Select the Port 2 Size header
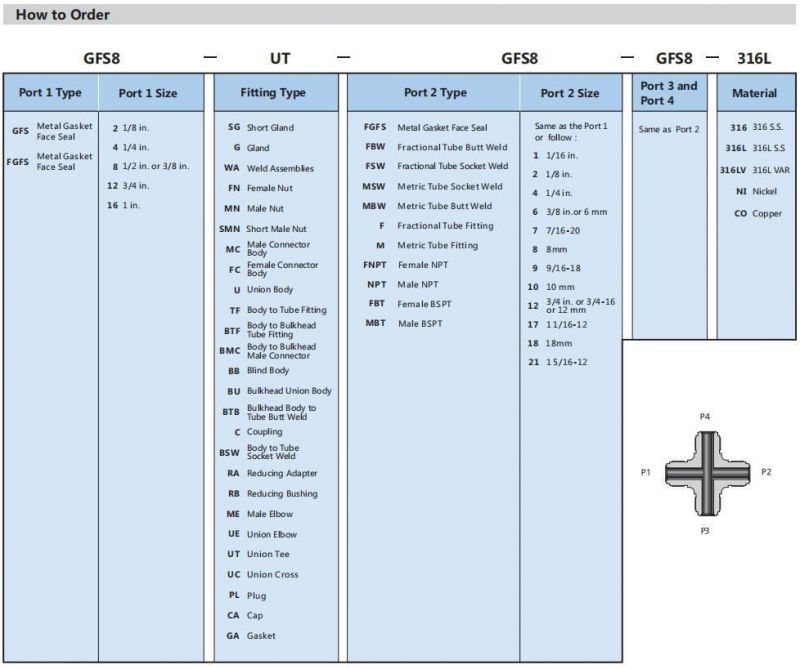Image resolution: width=800 pixels, height=669 pixels. (x=570, y=93)
